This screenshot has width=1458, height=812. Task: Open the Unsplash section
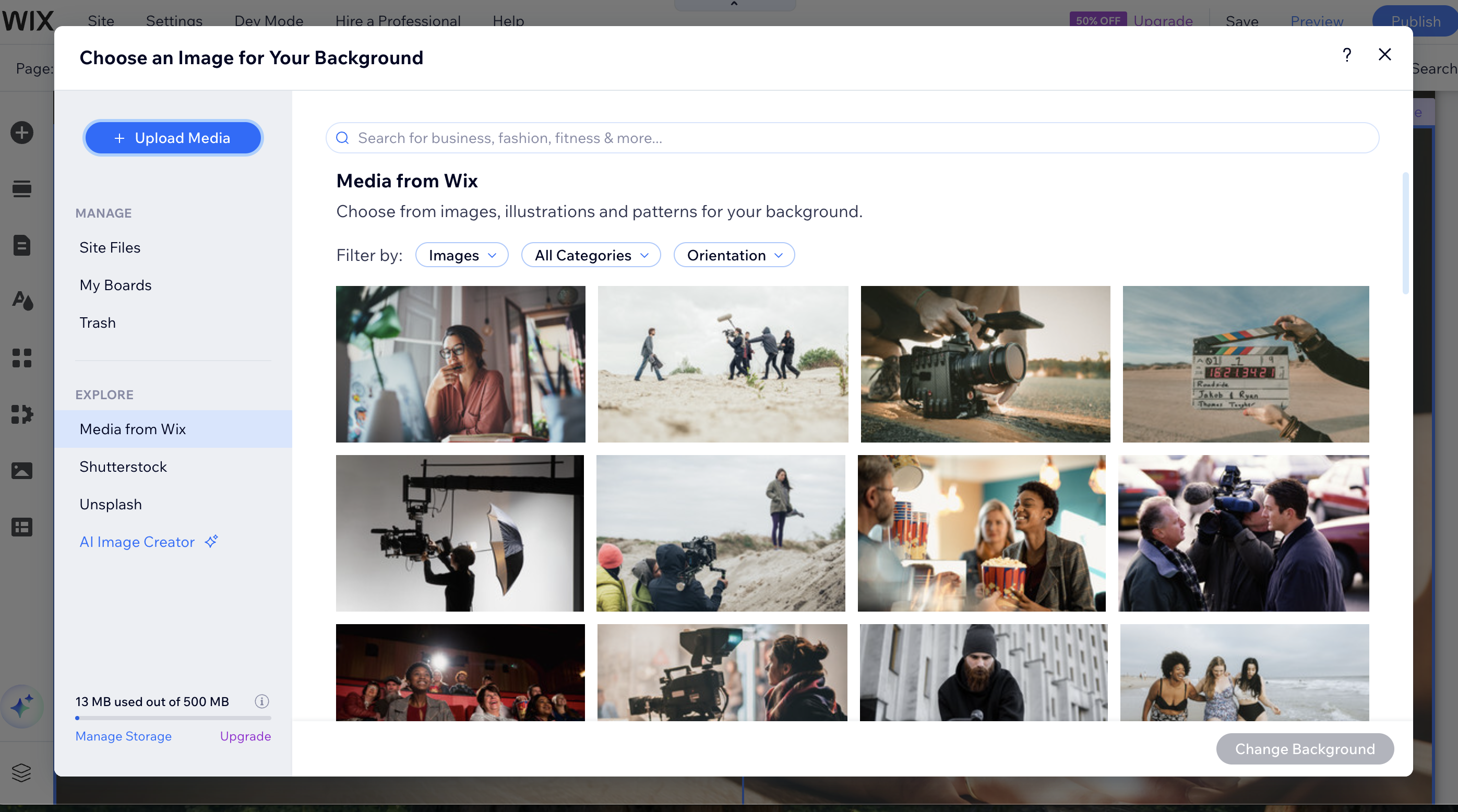click(111, 504)
